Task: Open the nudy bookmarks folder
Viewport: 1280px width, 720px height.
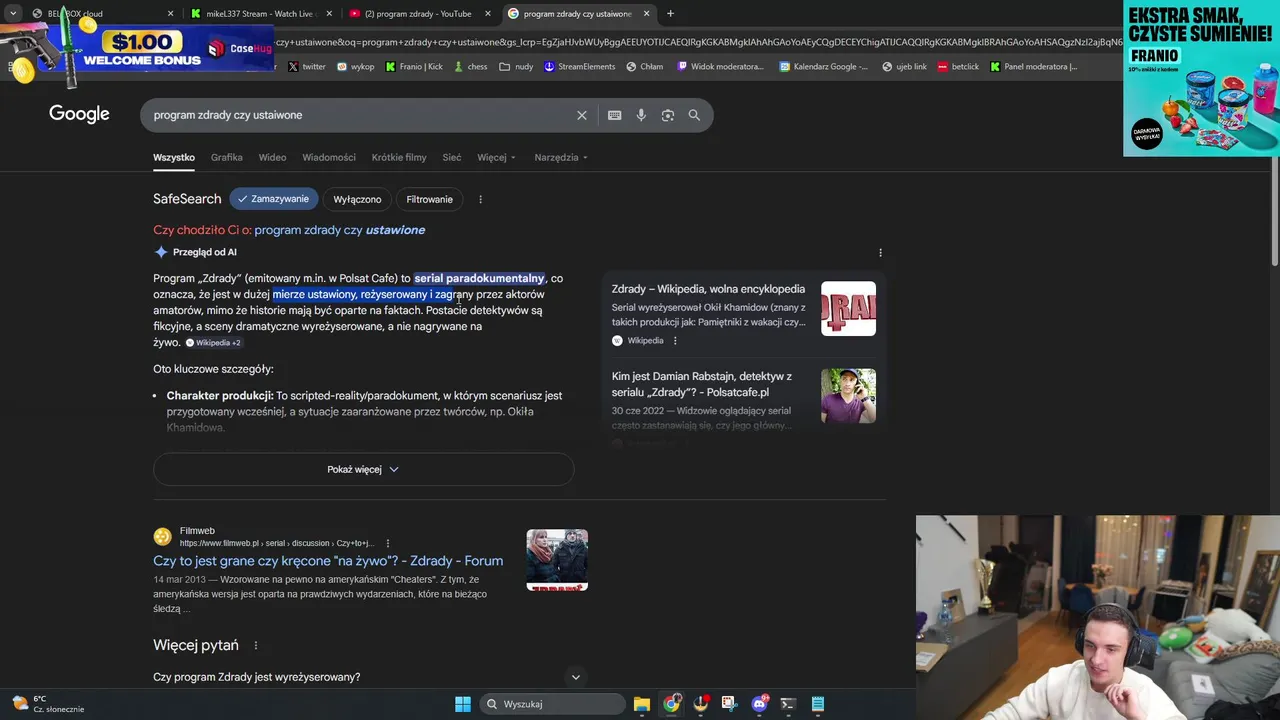Action: tap(516, 67)
